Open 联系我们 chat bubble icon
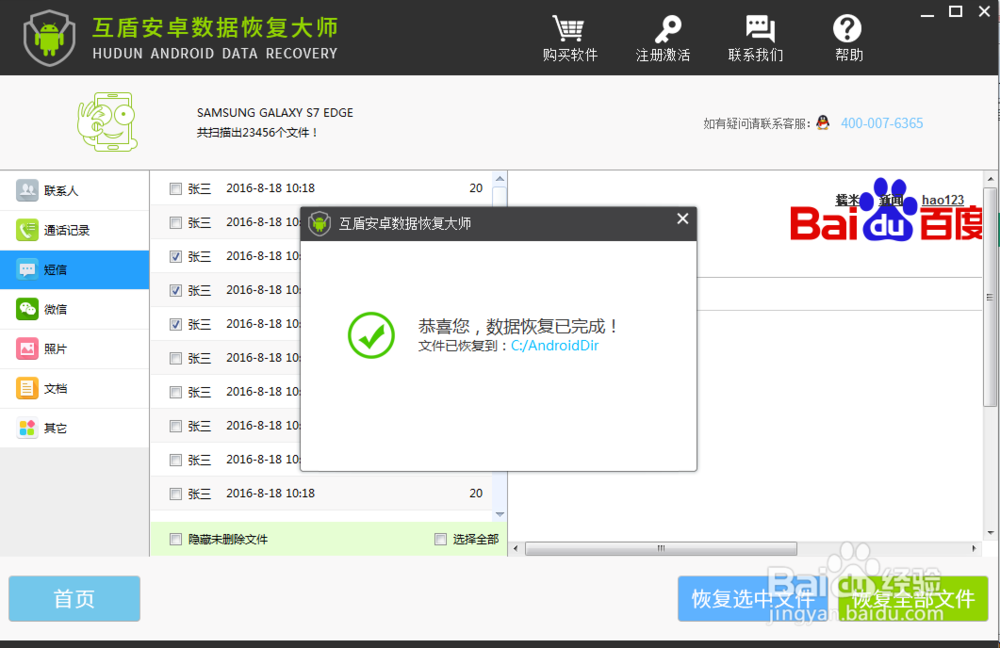1000x648 pixels. click(756, 27)
